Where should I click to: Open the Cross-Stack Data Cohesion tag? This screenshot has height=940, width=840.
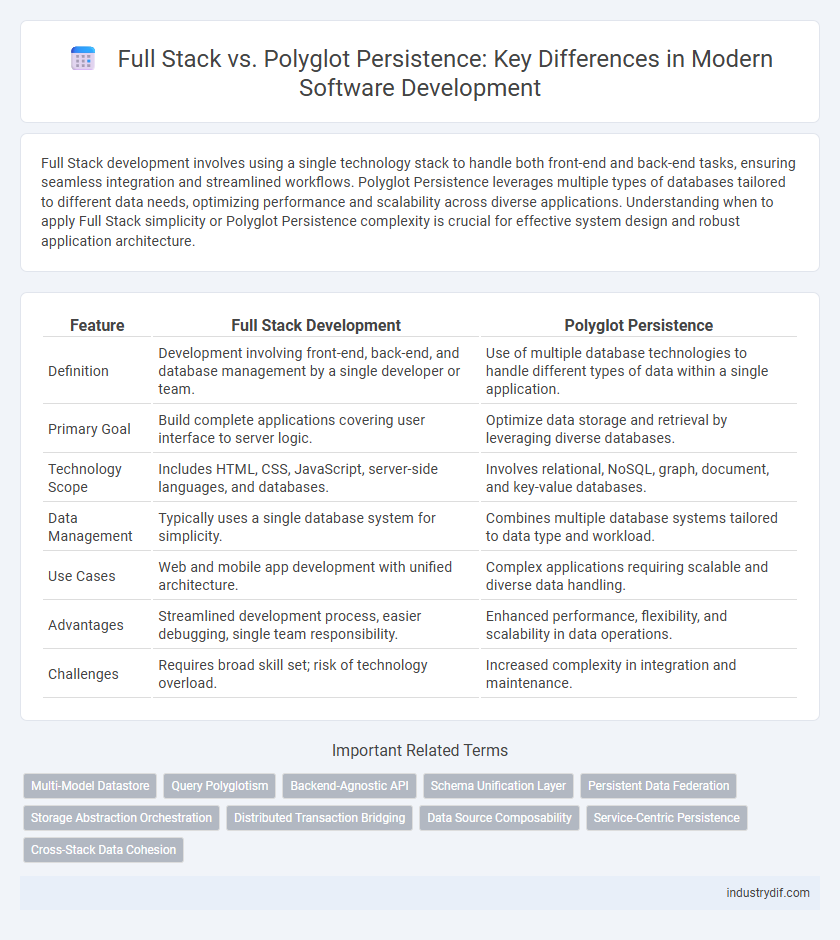pyautogui.click(x=103, y=849)
